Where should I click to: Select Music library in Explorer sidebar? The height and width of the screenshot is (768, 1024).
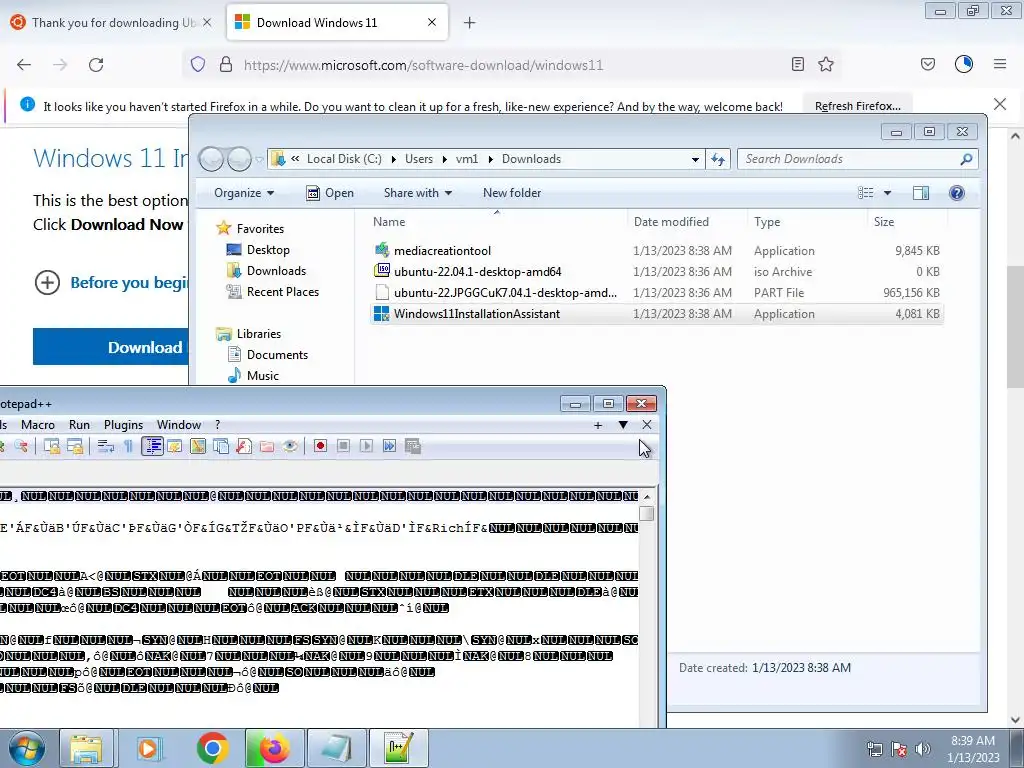click(253, 376)
